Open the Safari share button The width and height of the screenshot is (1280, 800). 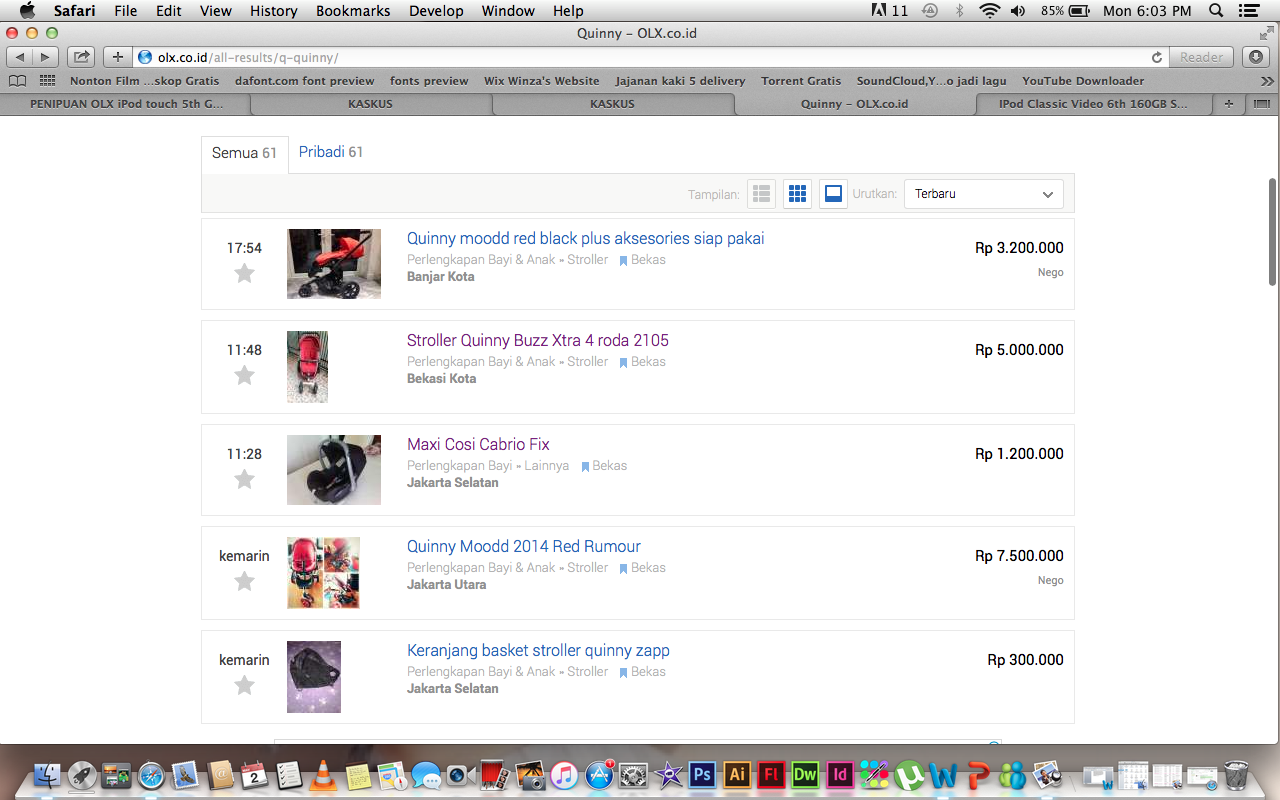(82, 57)
